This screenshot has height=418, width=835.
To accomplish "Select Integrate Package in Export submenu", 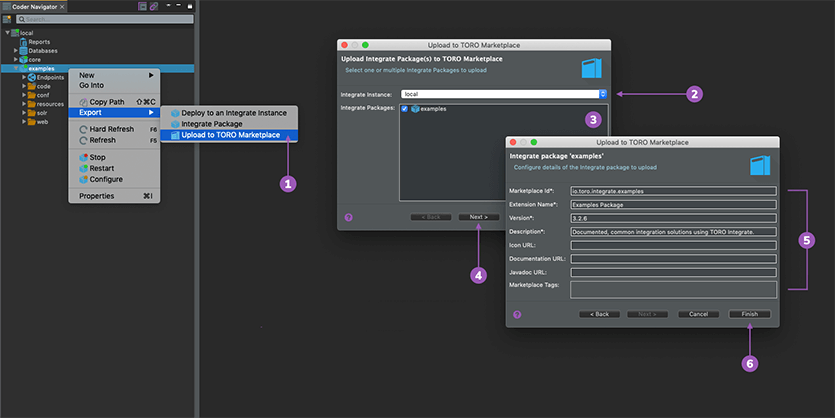I will click(x=229, y=124).
